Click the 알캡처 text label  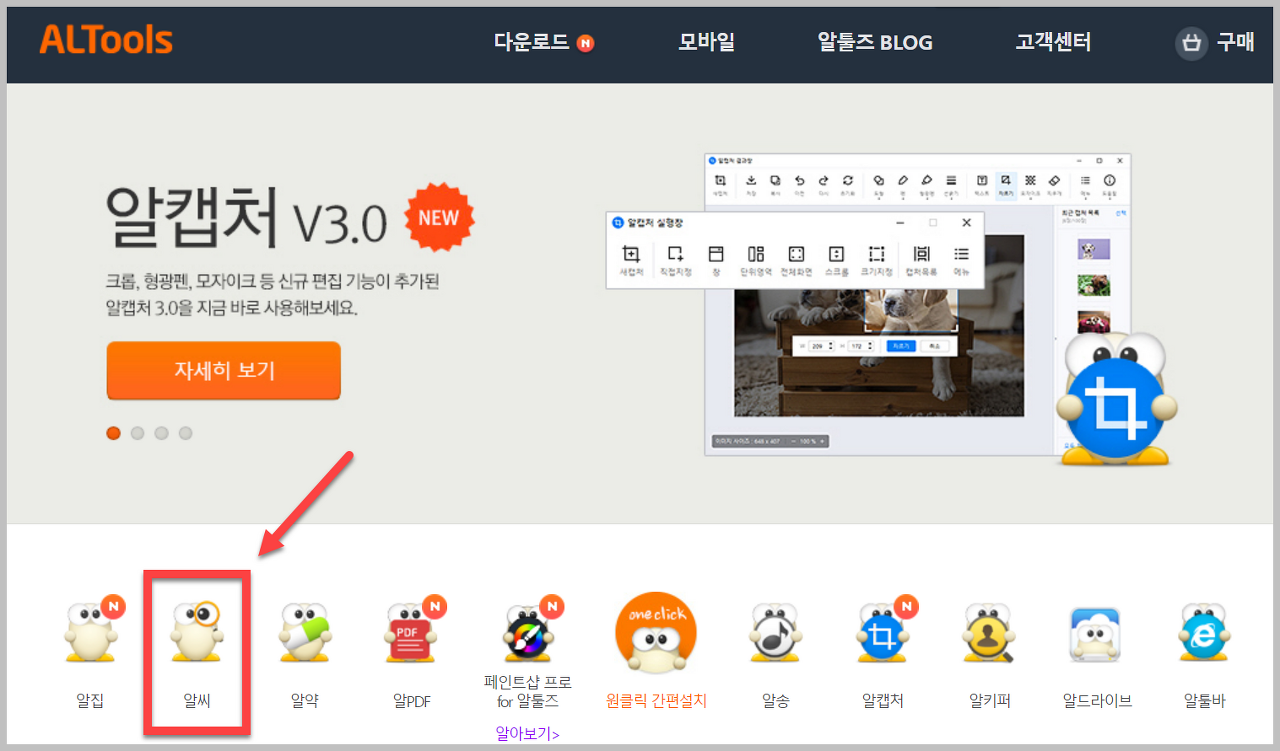pos(882,701)
